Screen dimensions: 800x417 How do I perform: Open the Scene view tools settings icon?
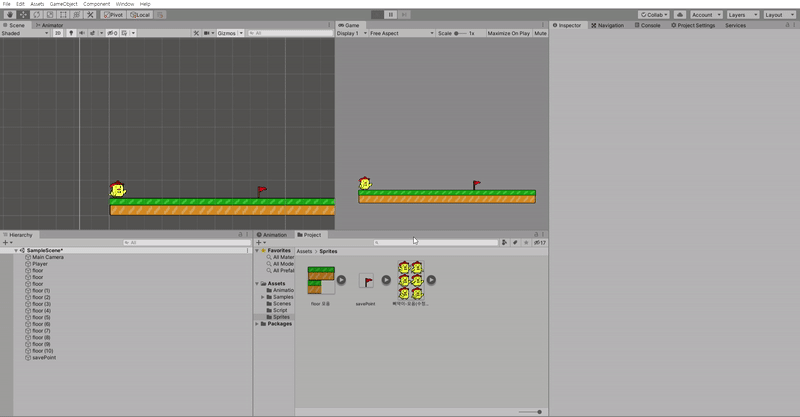click(196, 33)
